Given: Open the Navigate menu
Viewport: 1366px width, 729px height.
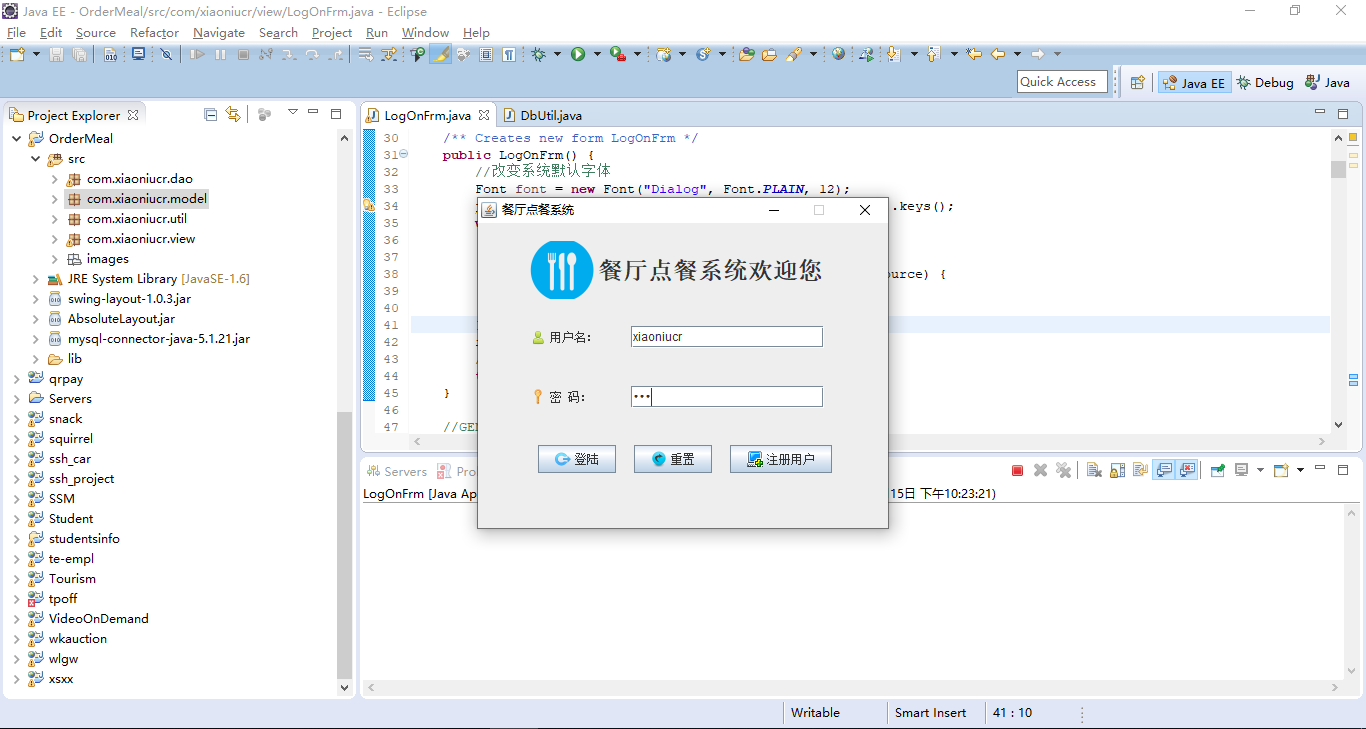Looking at the screenshot, I should (x=219, y=32).
